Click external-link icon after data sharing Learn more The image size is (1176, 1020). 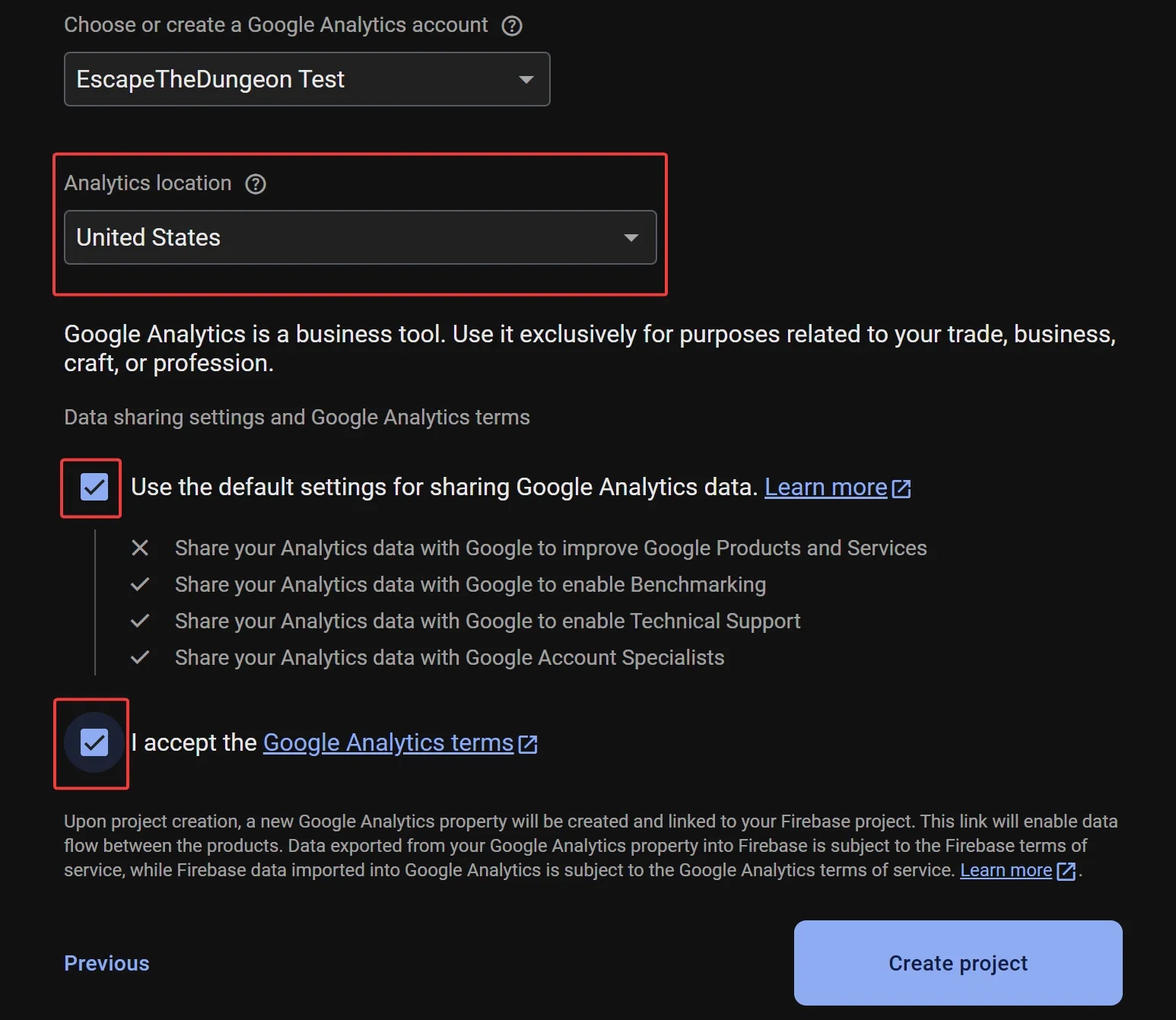tap(901, 488)
